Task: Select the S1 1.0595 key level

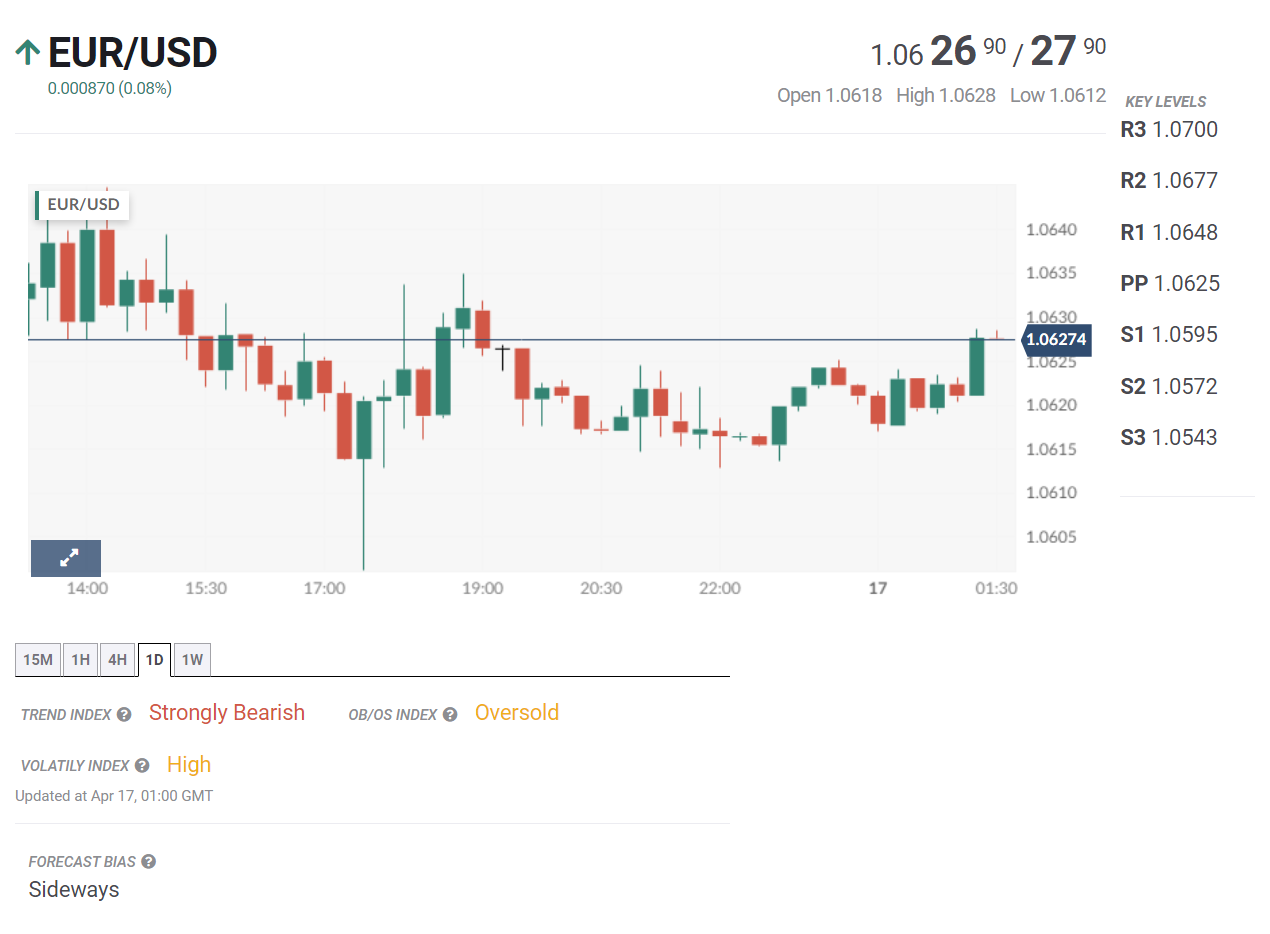Action: tap(1169, 335)
